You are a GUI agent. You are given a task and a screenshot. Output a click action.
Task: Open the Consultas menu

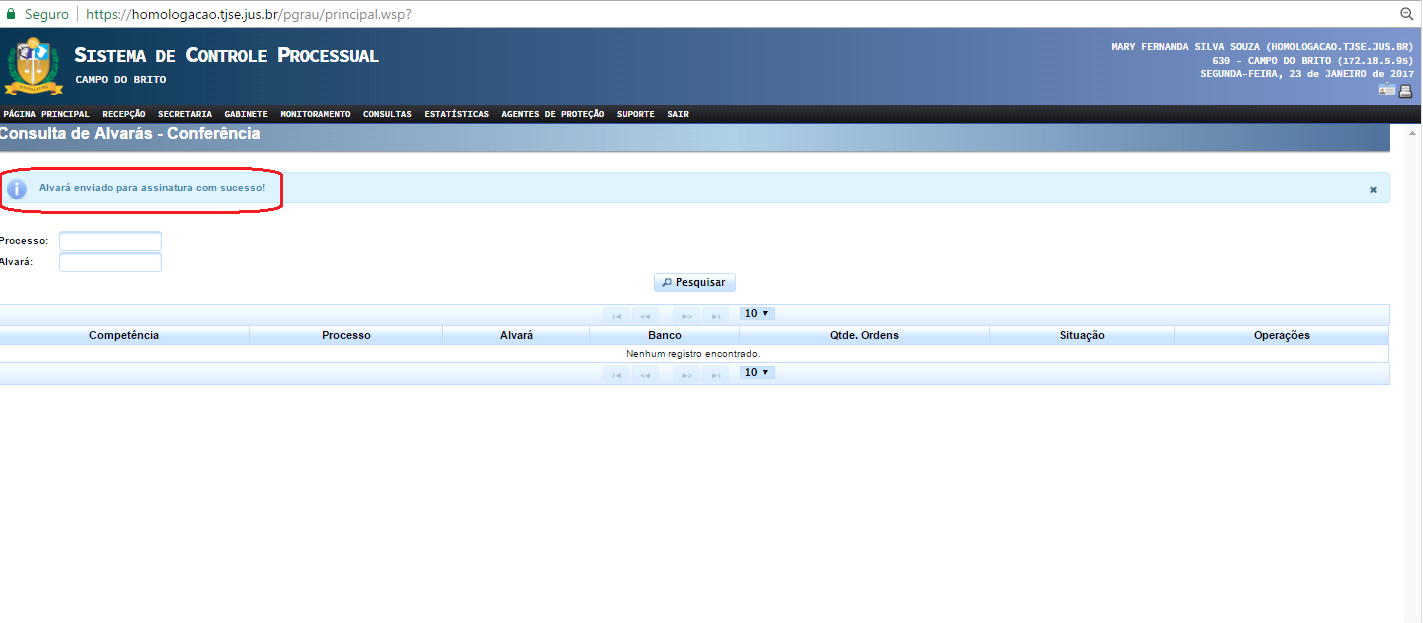pyautogui.click(x=387, y=114)
